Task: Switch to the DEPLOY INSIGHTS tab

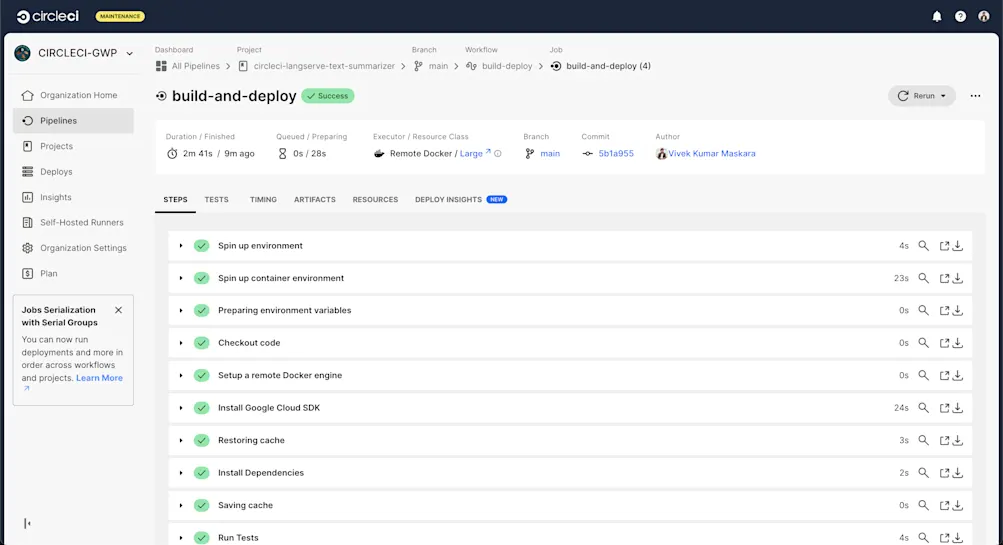Action: (461, 200)
